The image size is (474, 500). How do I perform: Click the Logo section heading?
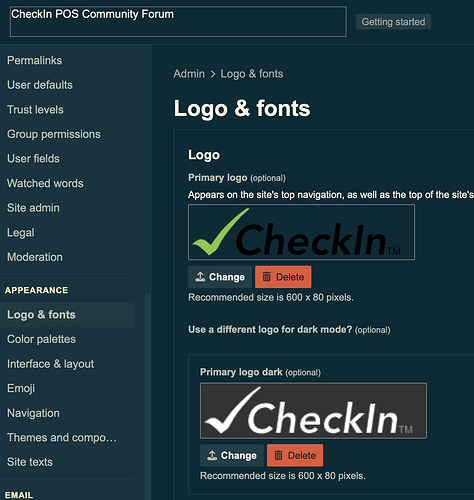pyautogui.click(x=204, y=155)
